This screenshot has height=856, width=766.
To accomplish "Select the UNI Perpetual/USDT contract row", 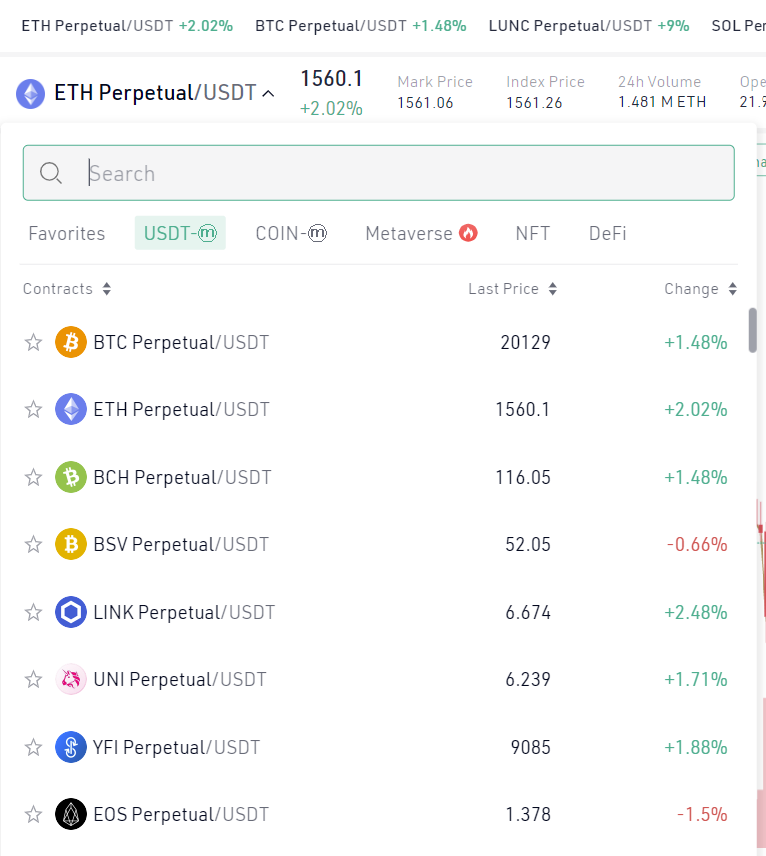I will [x=180, y=680].
